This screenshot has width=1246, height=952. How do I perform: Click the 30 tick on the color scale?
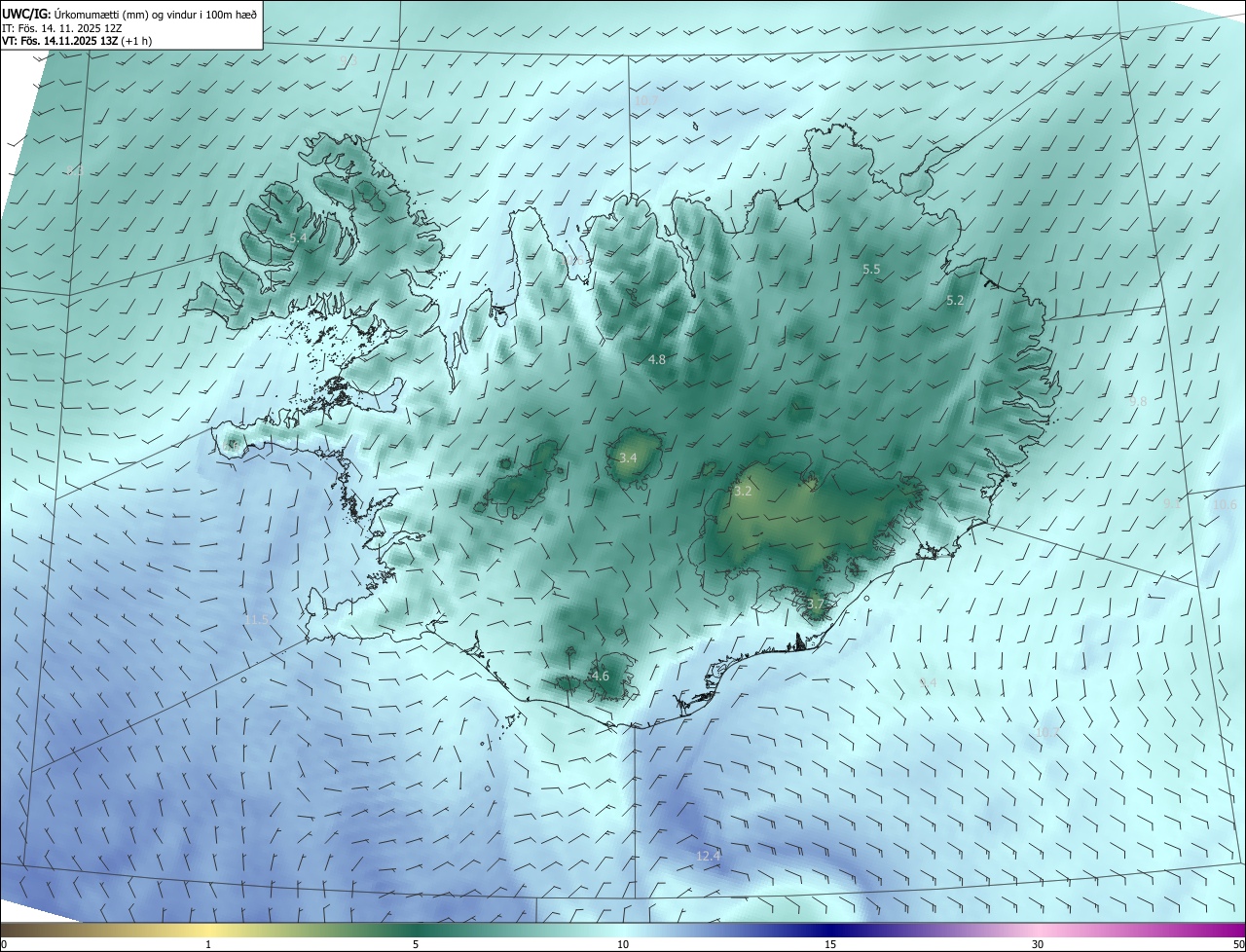1038,944
